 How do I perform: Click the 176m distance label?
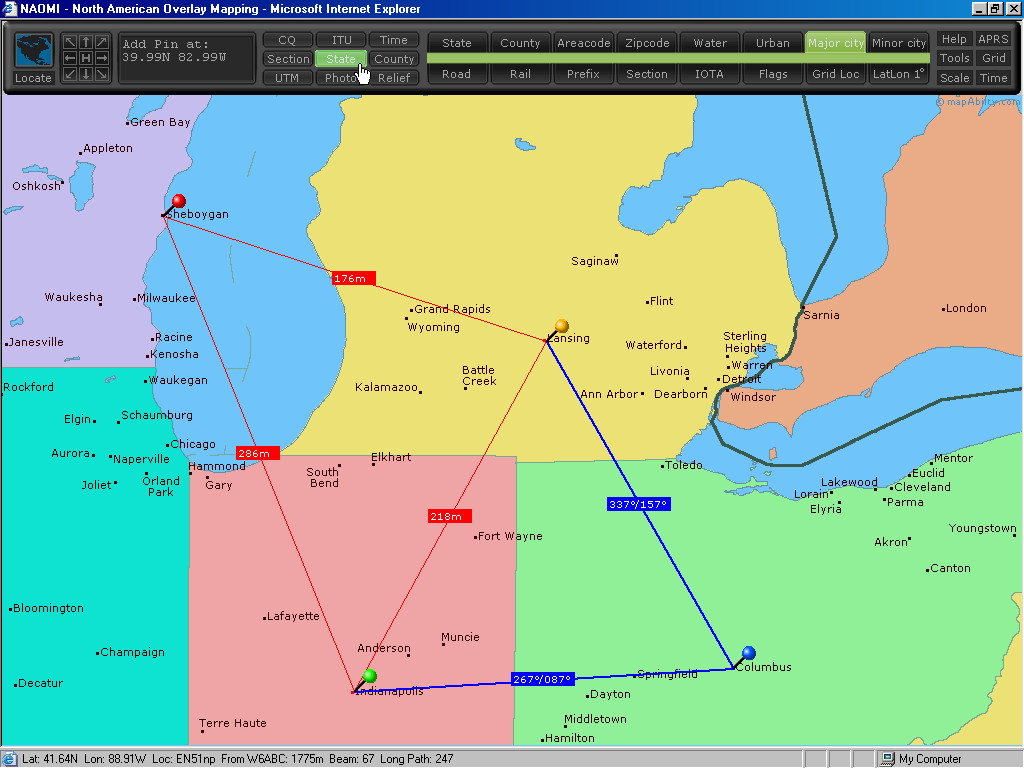(353, 278)
